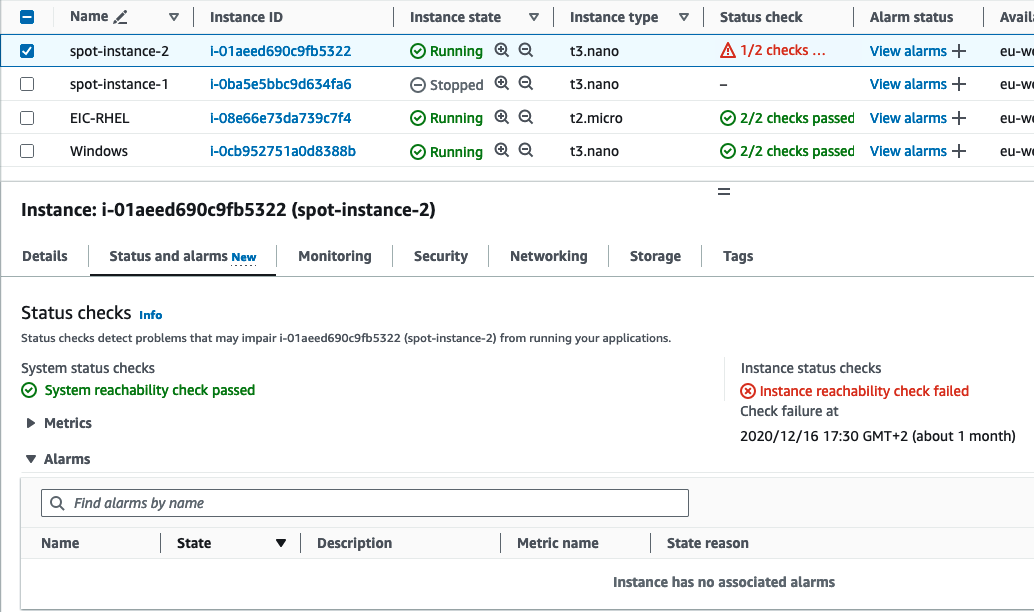The image size is (1034, 612).
Task: Show the Tags tab
Action: click(738, 256)
